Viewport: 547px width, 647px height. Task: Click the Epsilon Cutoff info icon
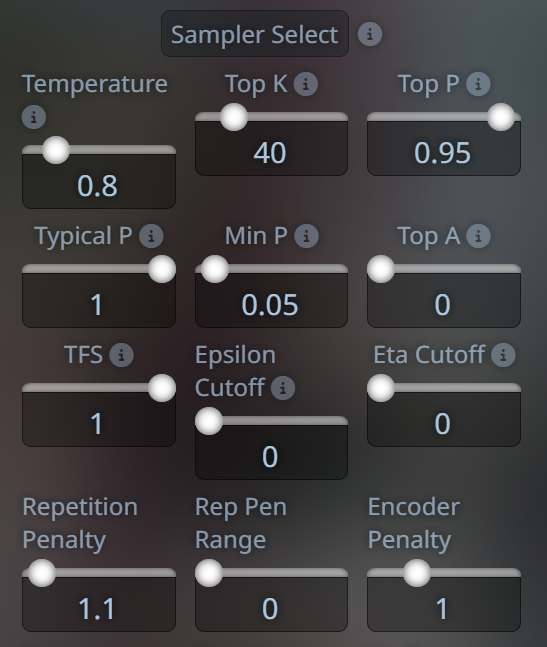(283, 388)
